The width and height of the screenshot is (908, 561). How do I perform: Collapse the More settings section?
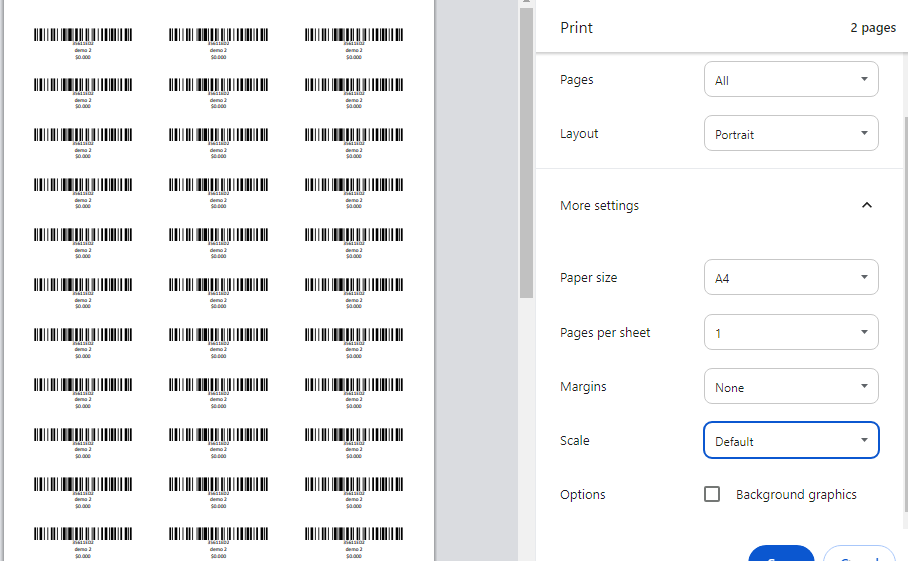[x=866, y=205]
